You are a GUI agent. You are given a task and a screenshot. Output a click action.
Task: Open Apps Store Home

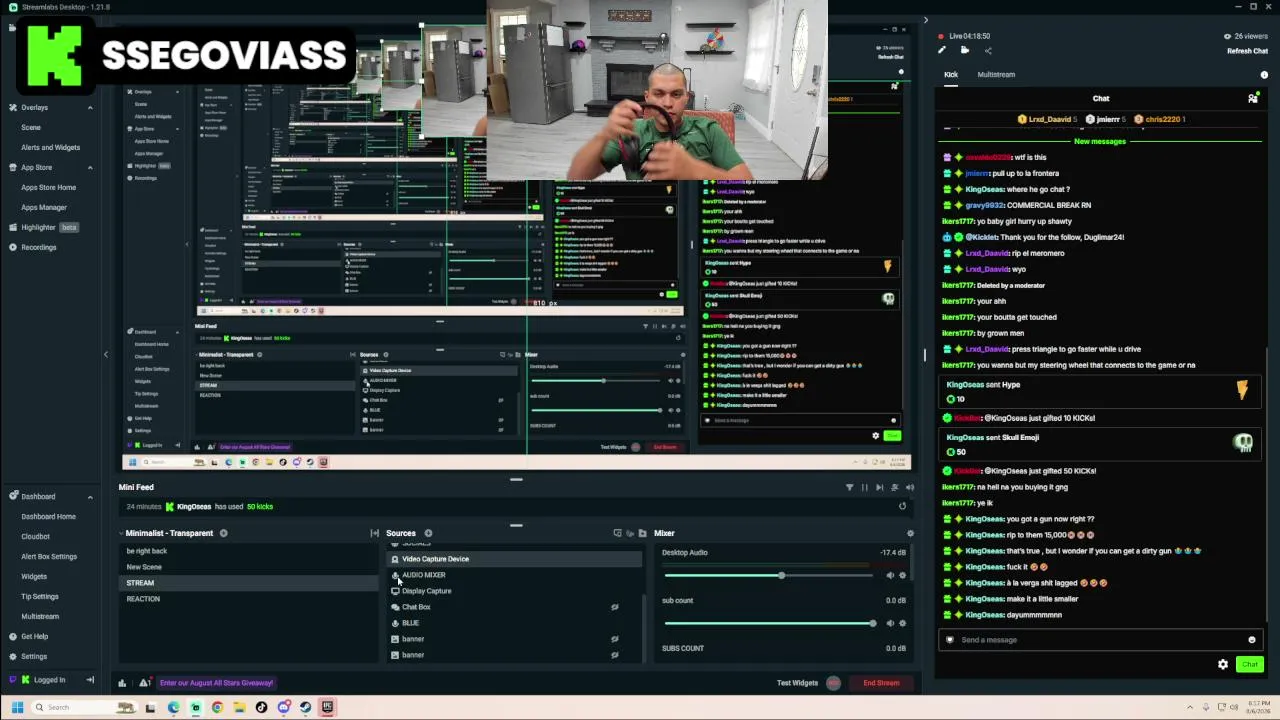[48, 187]
